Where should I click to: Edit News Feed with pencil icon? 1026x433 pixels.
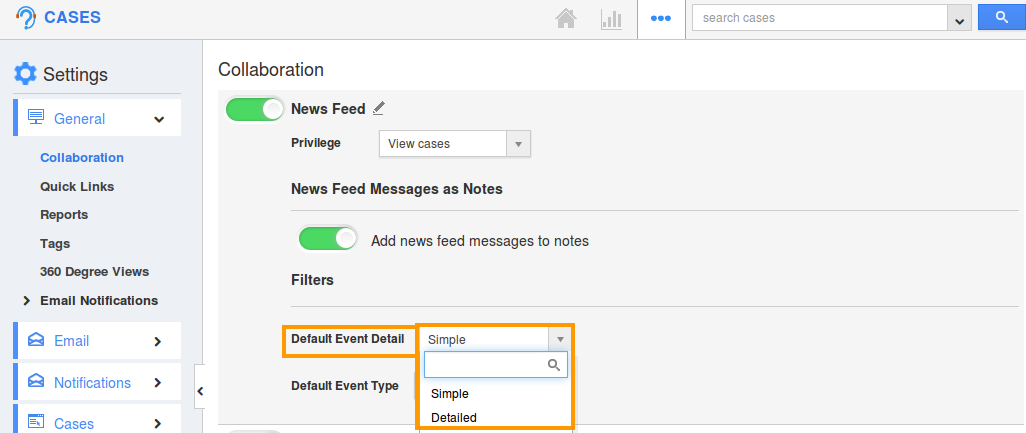pyautogui.click(x=378, y=109)
